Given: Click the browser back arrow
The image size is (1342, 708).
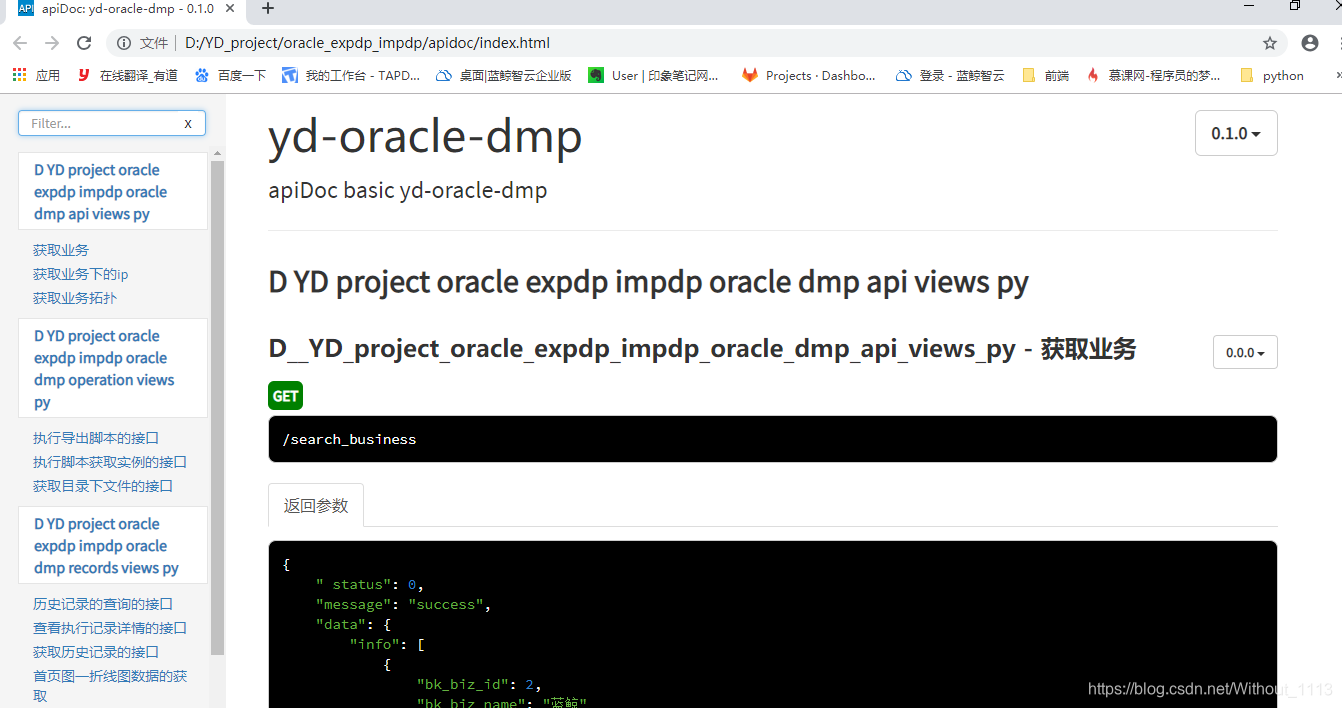Looking at the screenshot, I should (20, 43).
